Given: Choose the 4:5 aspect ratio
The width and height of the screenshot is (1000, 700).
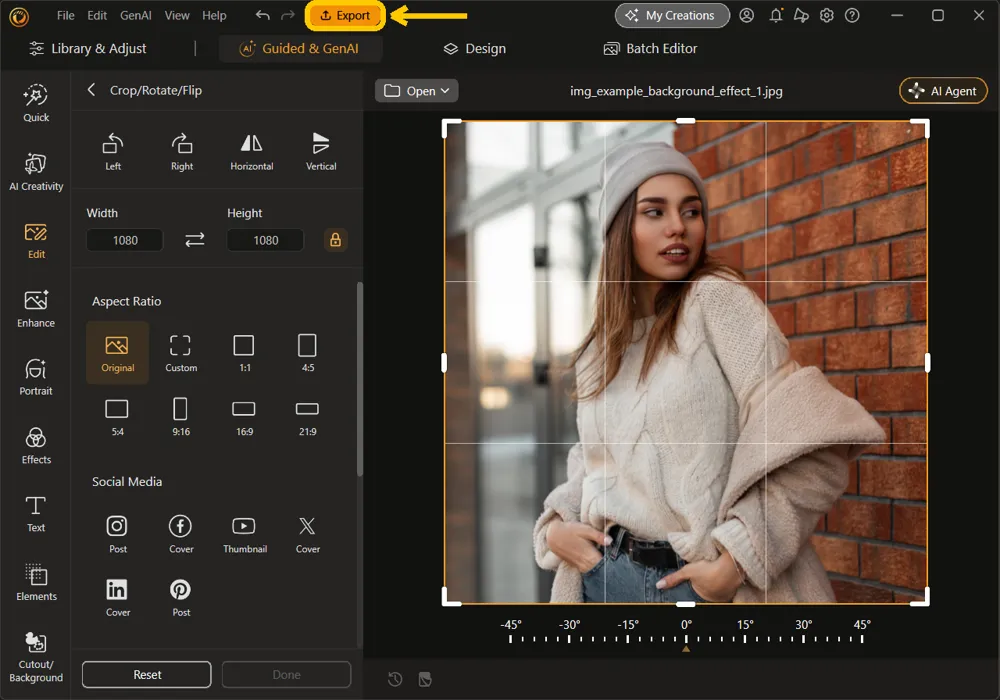Looking at the screenshot, I should click(x=307, y=353).
